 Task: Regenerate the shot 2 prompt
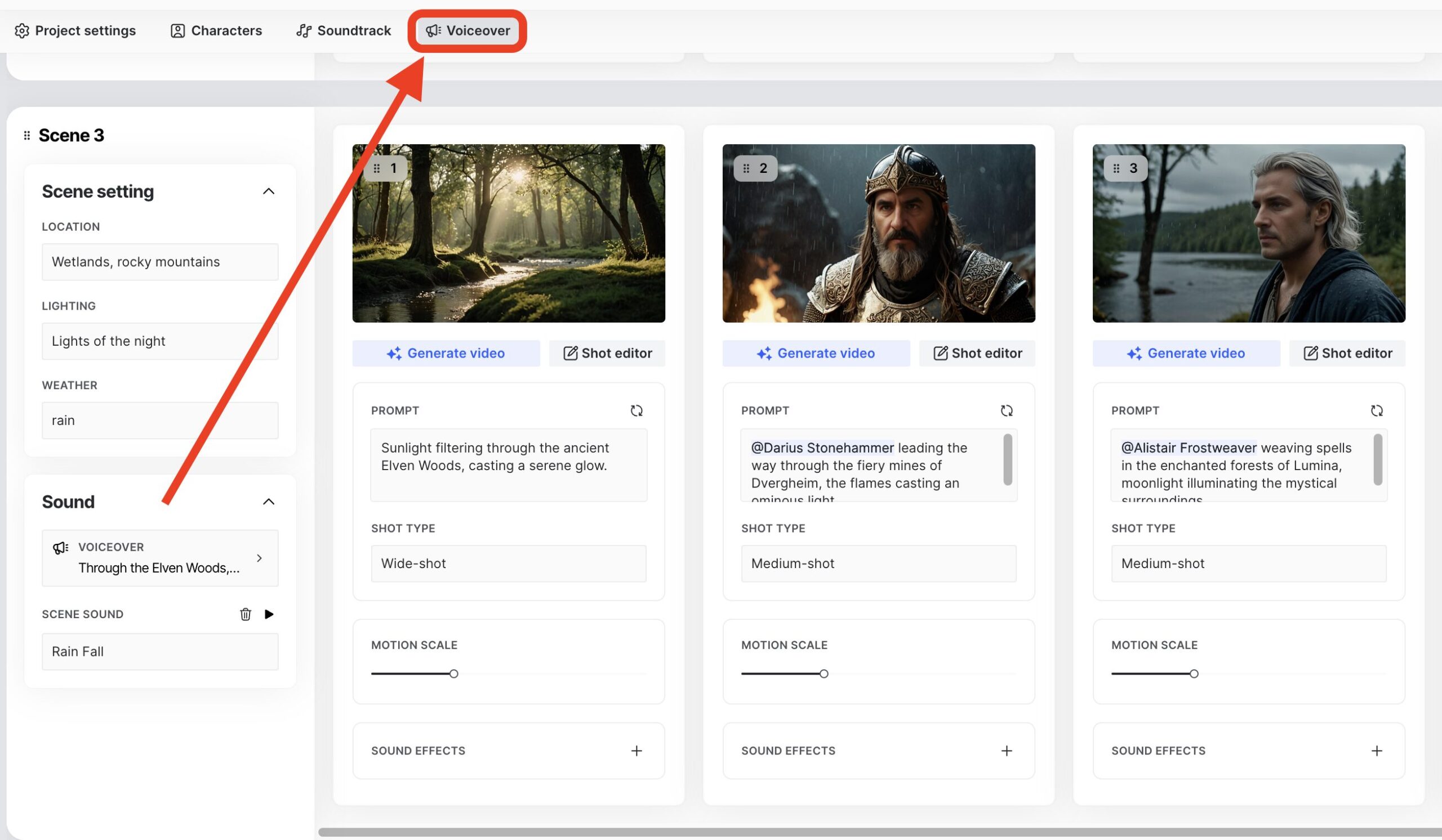coord(1007,410)
